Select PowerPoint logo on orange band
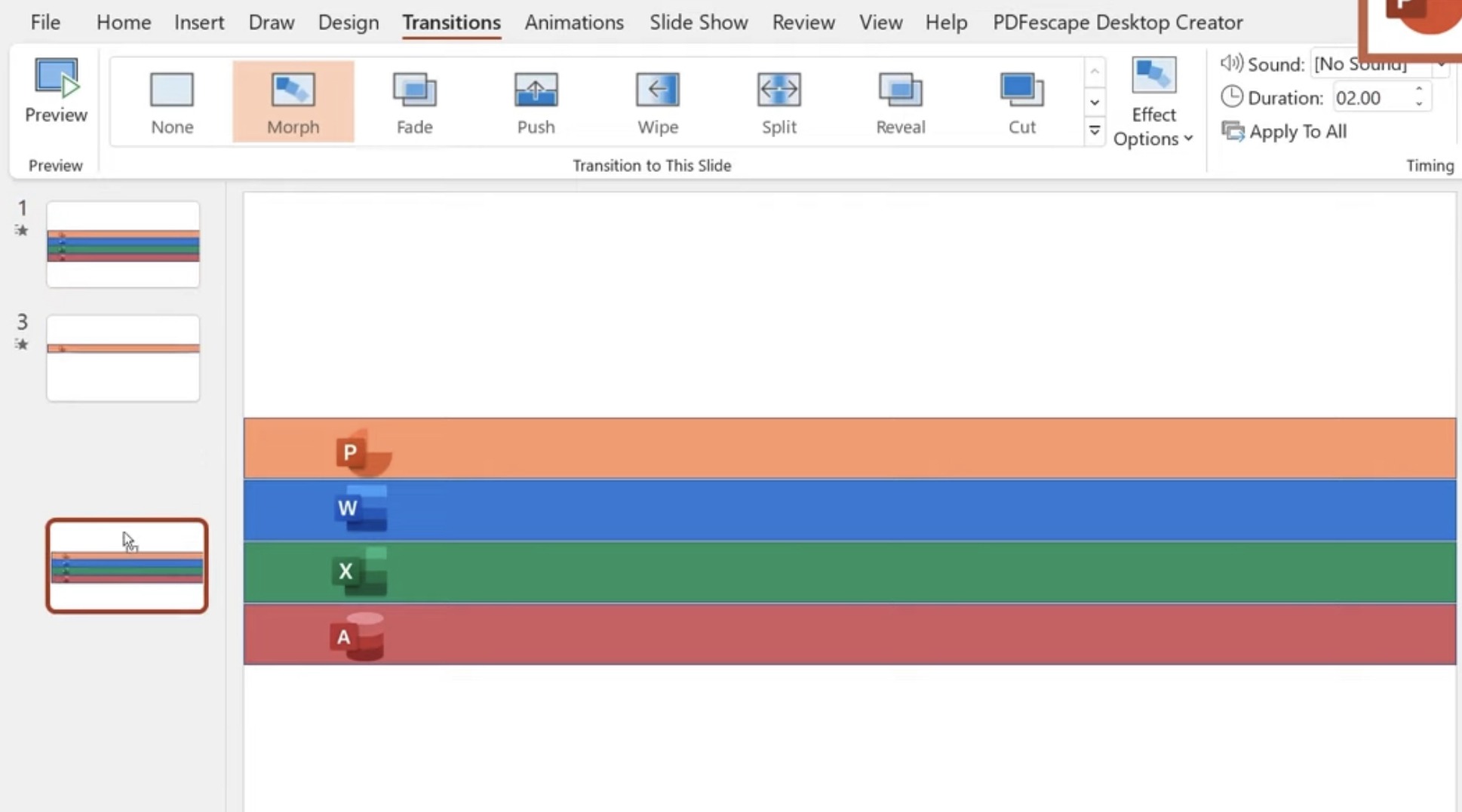The image size is (1462, 812). coord(364,452)
